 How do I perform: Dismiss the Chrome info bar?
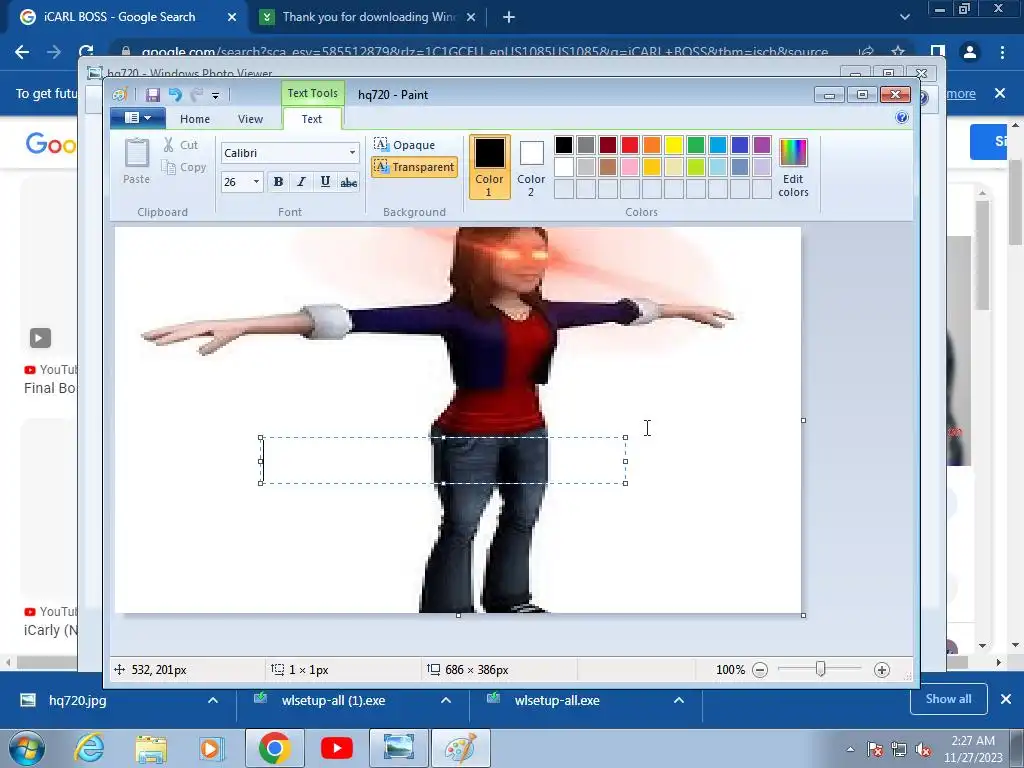pos(1000,93)
